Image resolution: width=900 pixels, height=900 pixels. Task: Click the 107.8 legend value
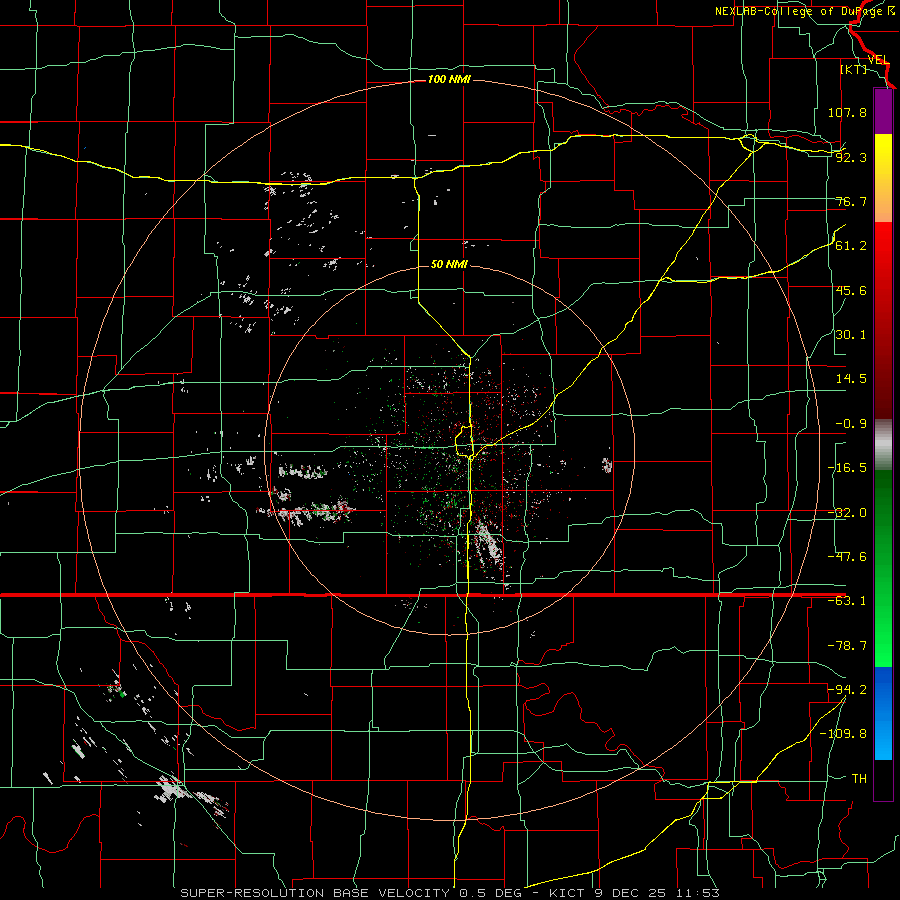coord(847,112)
